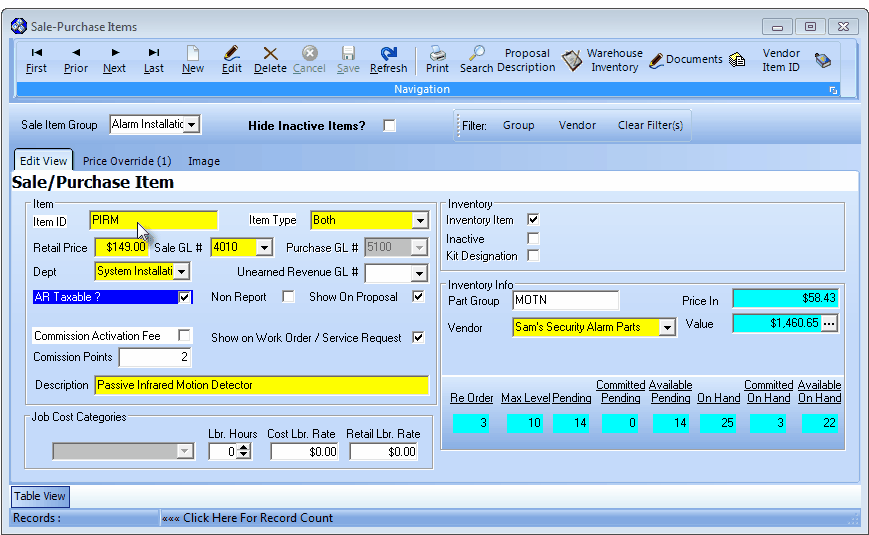Click the Available On Hand value 22
This screenshot has height=535, width=869.
click(820, 423)
